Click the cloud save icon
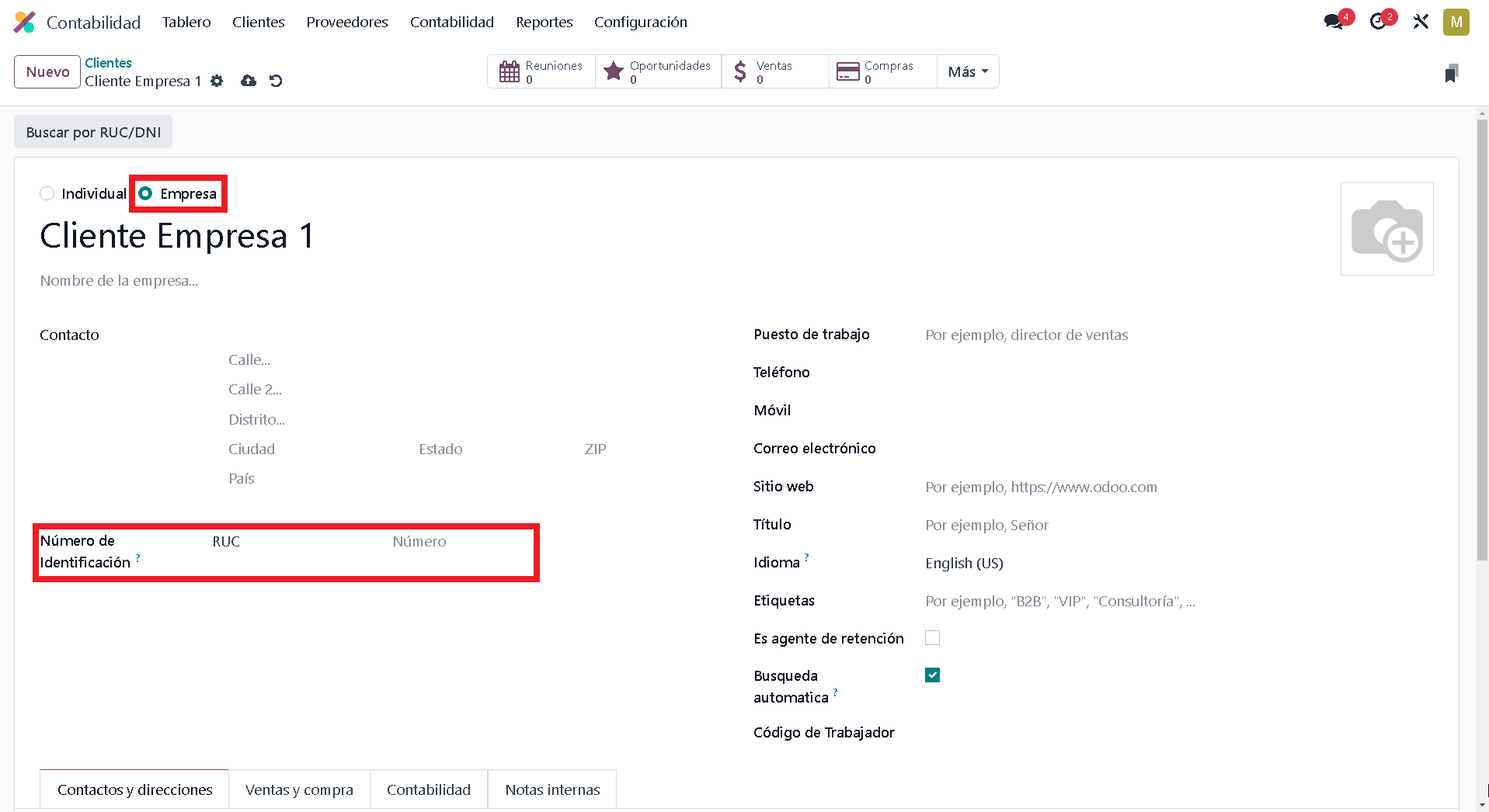Image resolution: width=1489 pixels, height=812 pixels. pos(249,81)
